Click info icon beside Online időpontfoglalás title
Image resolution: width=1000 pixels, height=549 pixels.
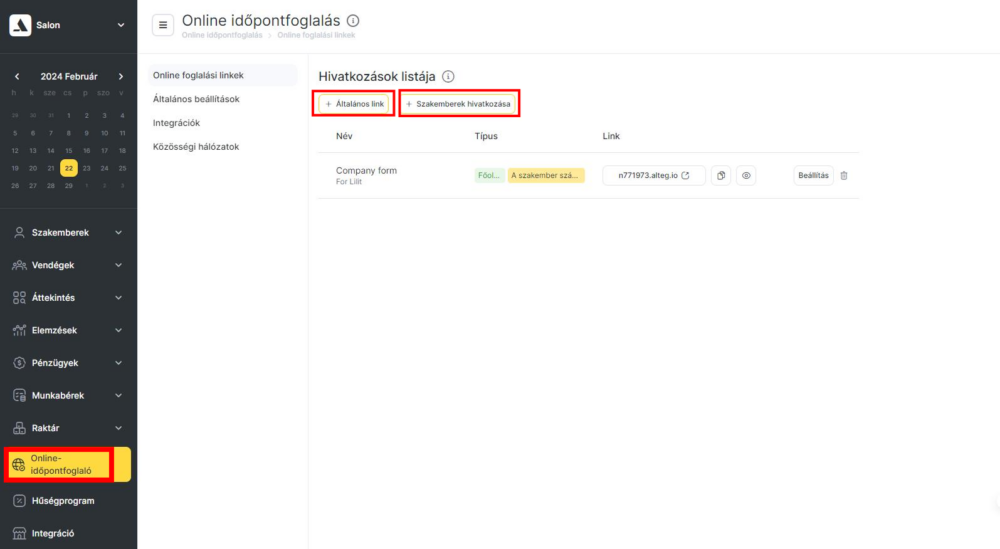pos(353,20)
